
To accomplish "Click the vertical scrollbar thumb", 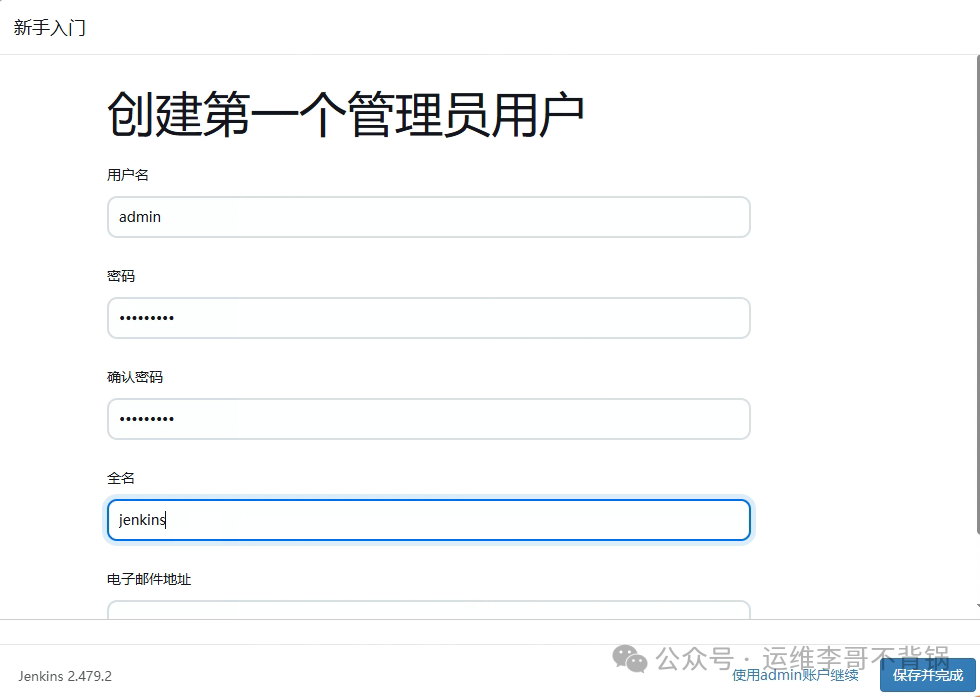I will tap(977, 294).
